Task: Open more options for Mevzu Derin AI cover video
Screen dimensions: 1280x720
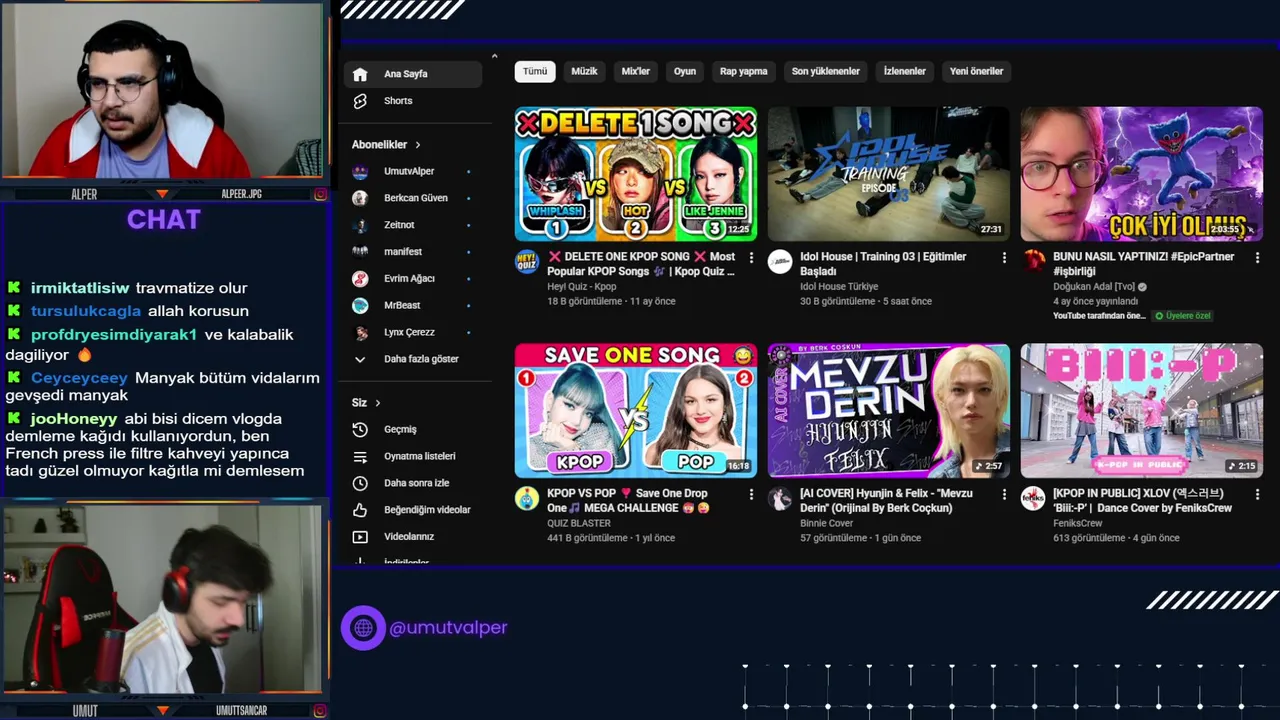Action: (x=1004, y=494)
